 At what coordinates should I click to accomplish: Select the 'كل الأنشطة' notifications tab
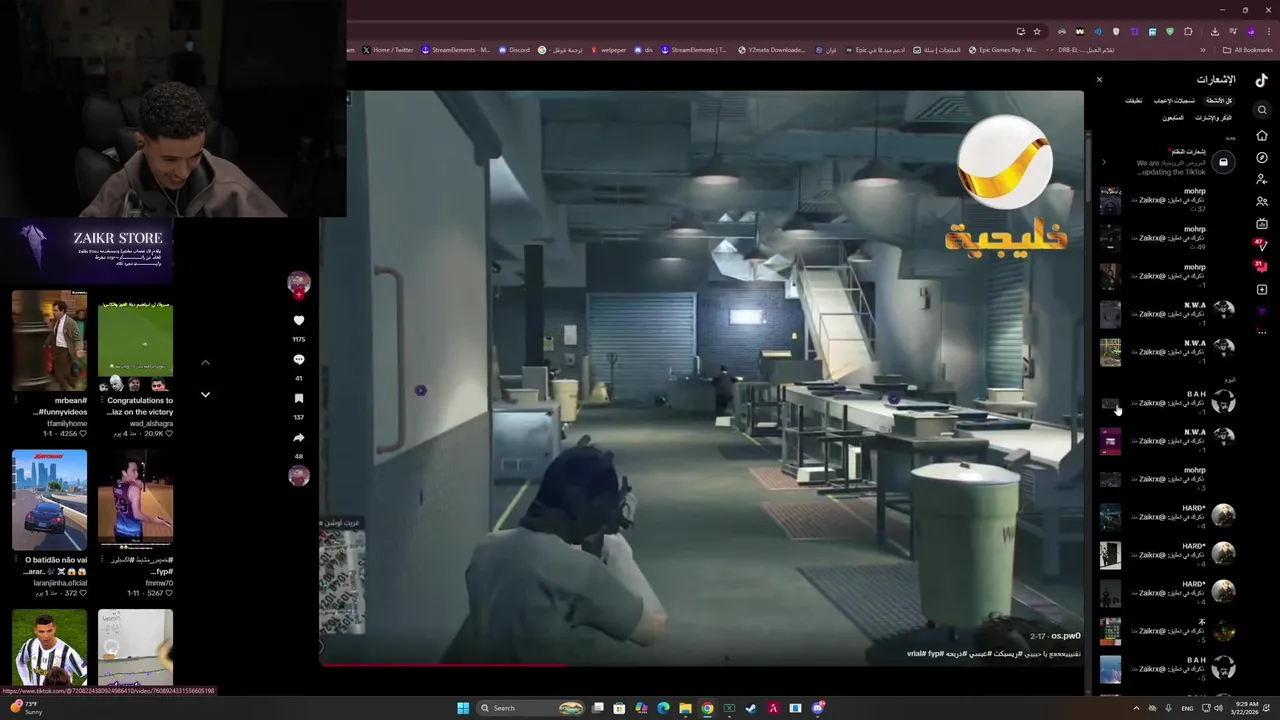tap(1218, 101)
